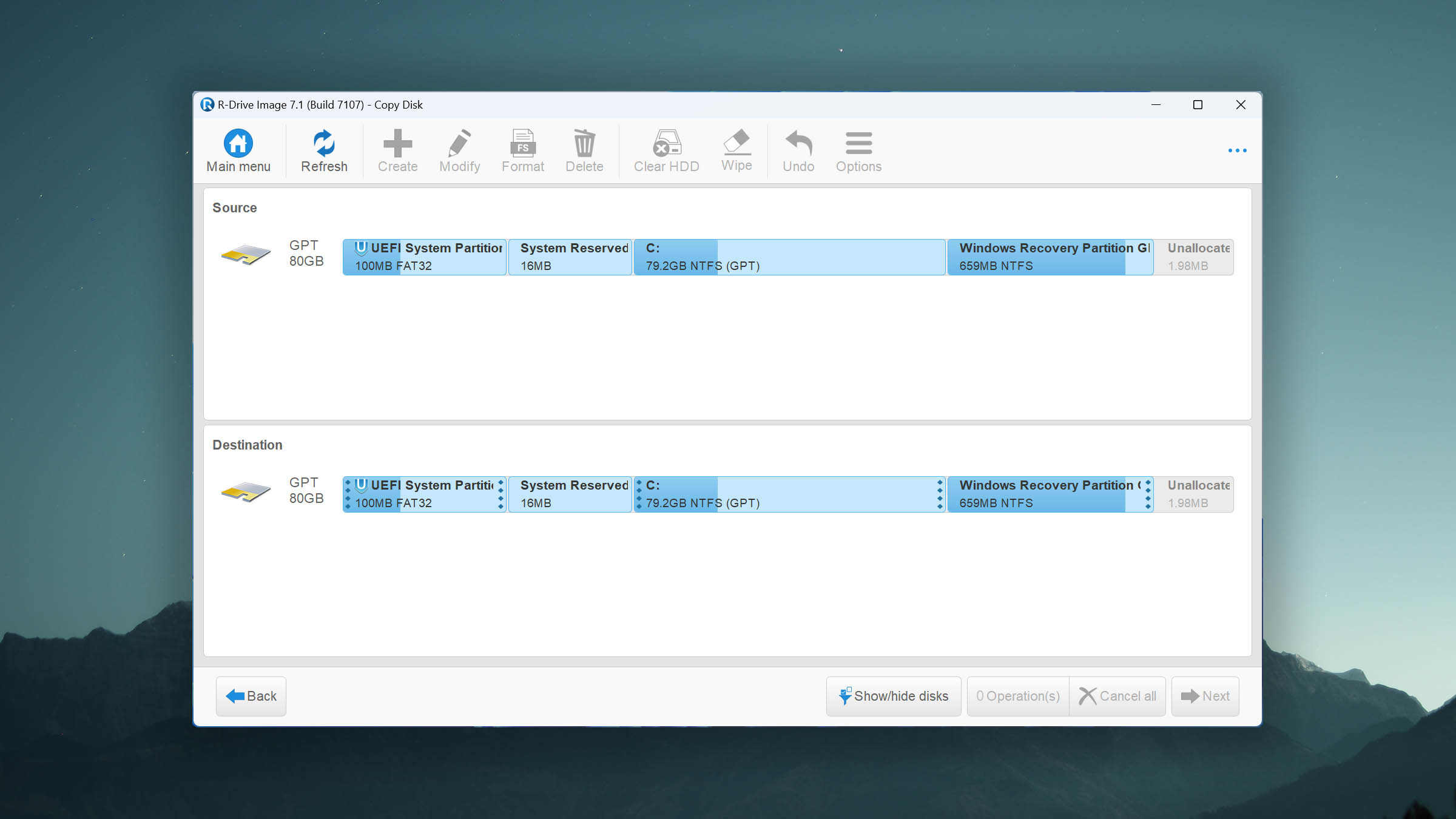Click the Destination disk drive icon
1456x819 pixels.
(x=246, y=492)
